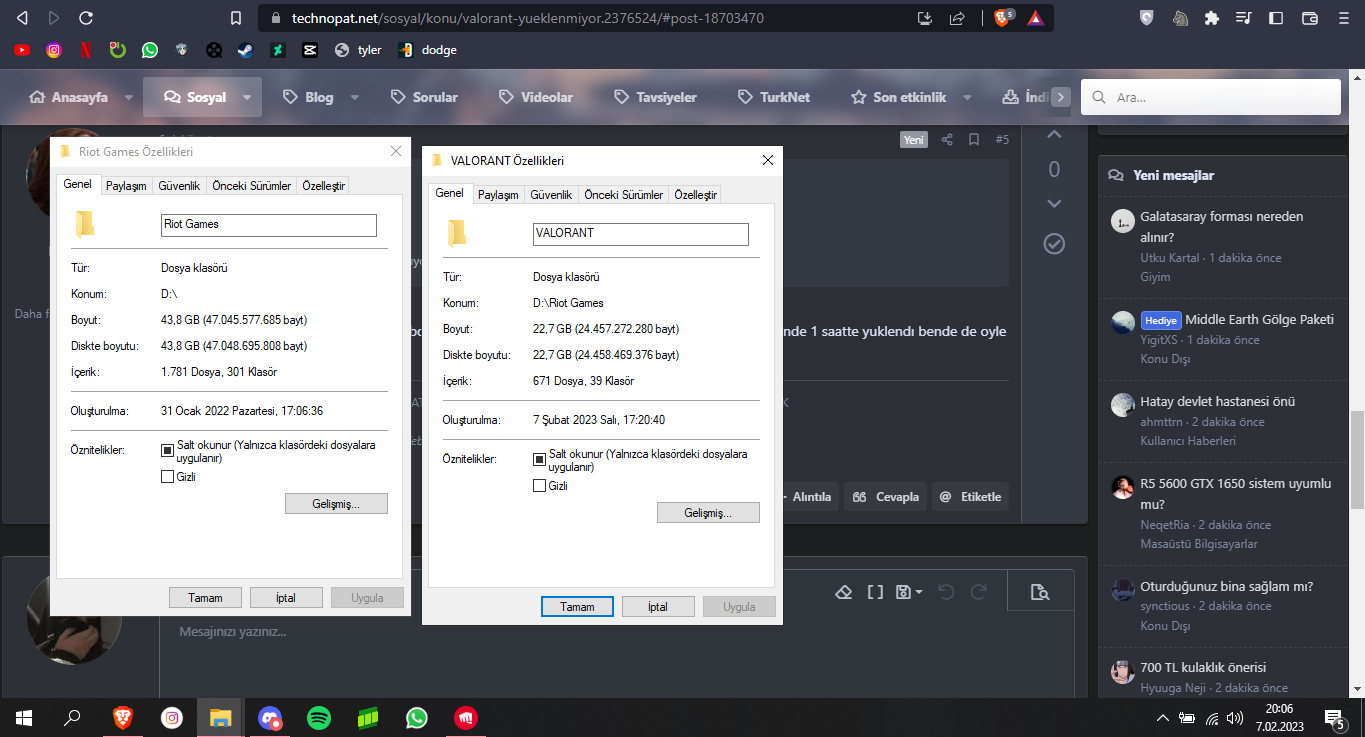1365x737 pixels.
Task: Open the WhatsApp bookmark in bookmarks bar
Action: coord(150,50)
